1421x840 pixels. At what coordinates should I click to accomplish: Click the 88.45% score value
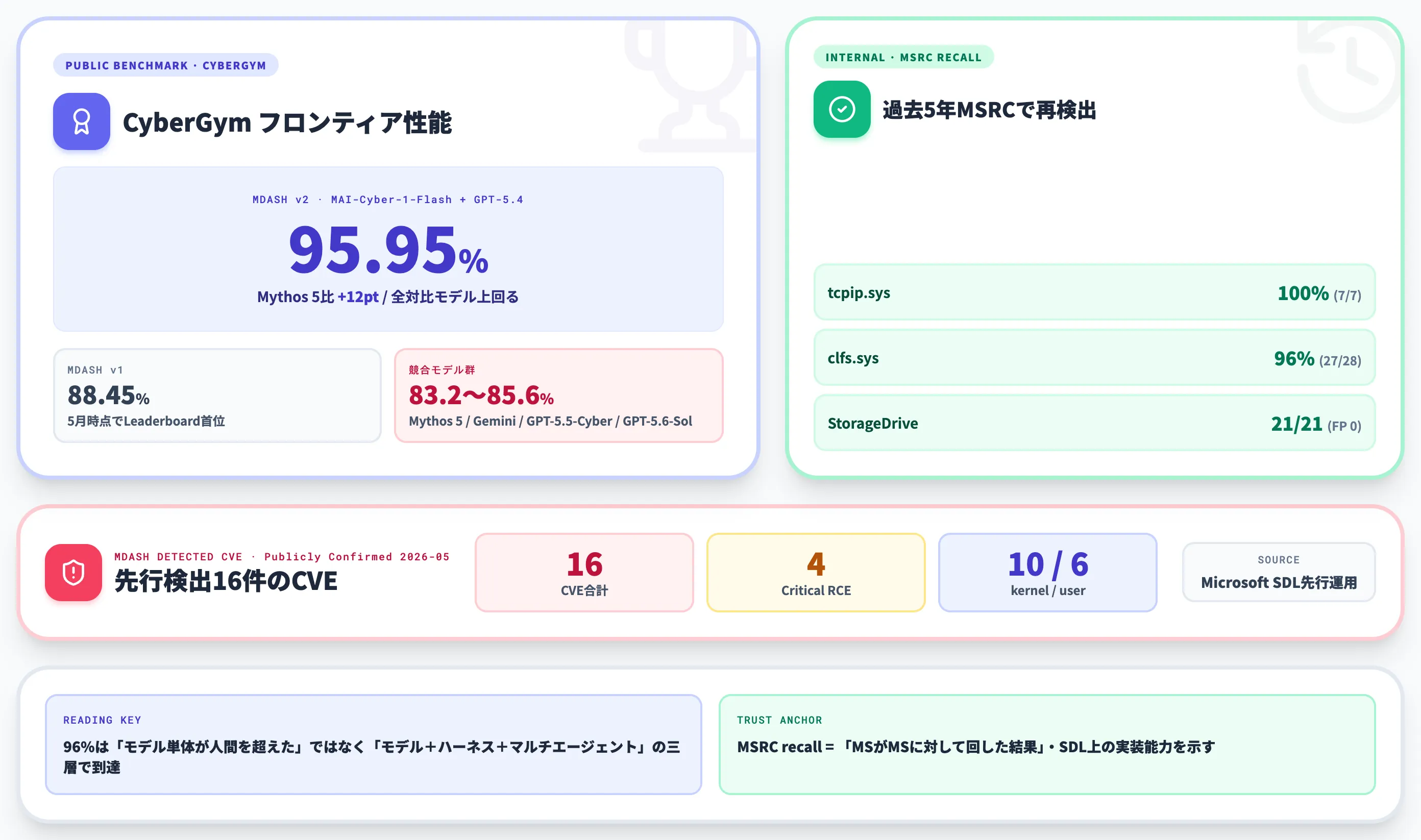point(109,395)
